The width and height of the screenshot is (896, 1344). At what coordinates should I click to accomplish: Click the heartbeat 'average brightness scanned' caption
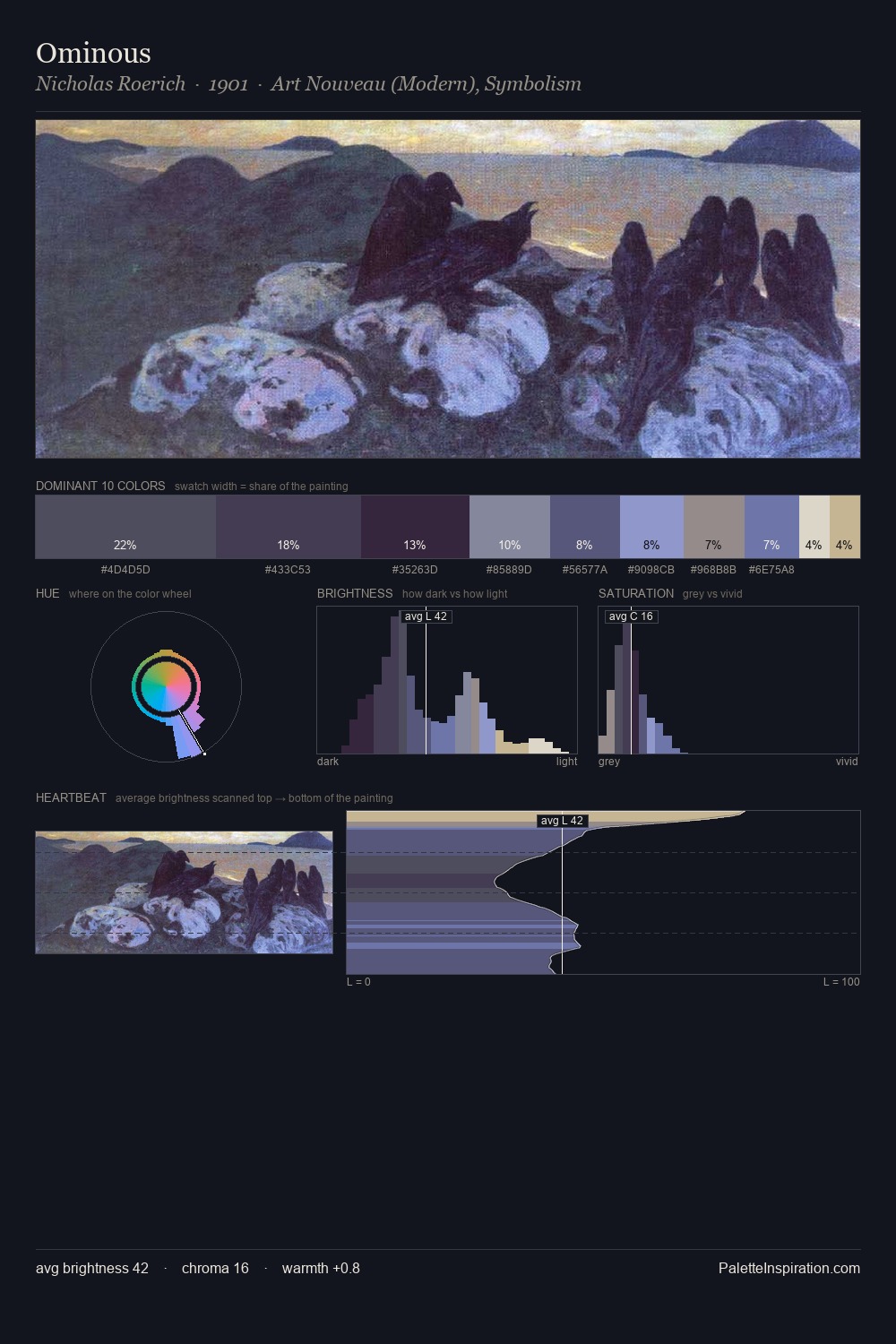254,798
